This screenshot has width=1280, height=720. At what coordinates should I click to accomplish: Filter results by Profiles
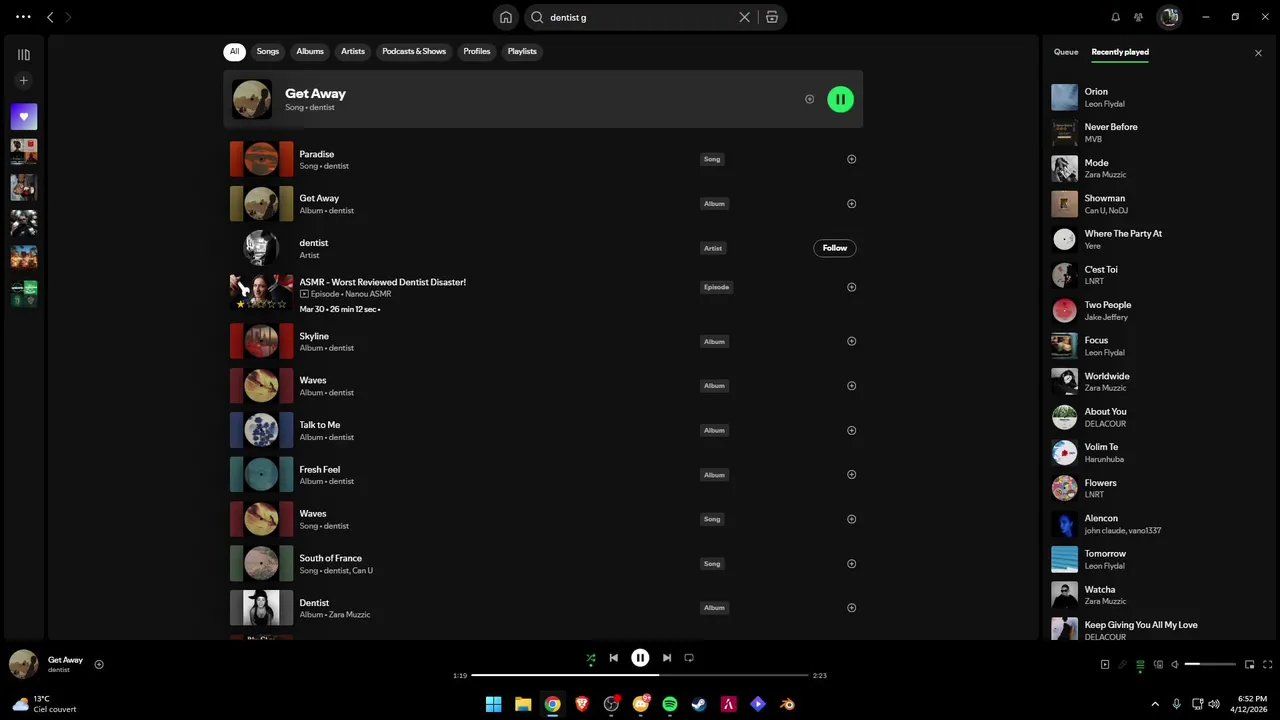pyautogui.click(x=477, y=52)
